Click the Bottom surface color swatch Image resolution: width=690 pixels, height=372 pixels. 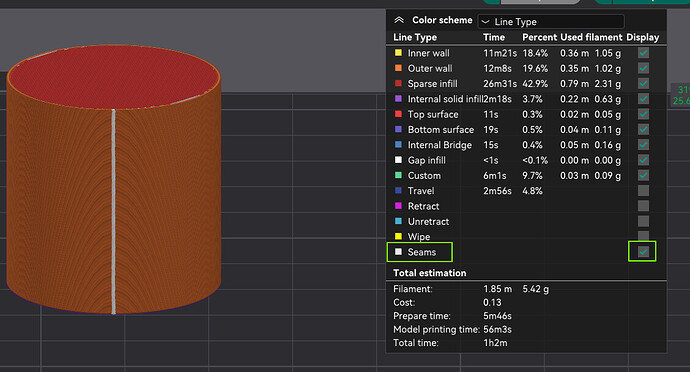point(398,129)
